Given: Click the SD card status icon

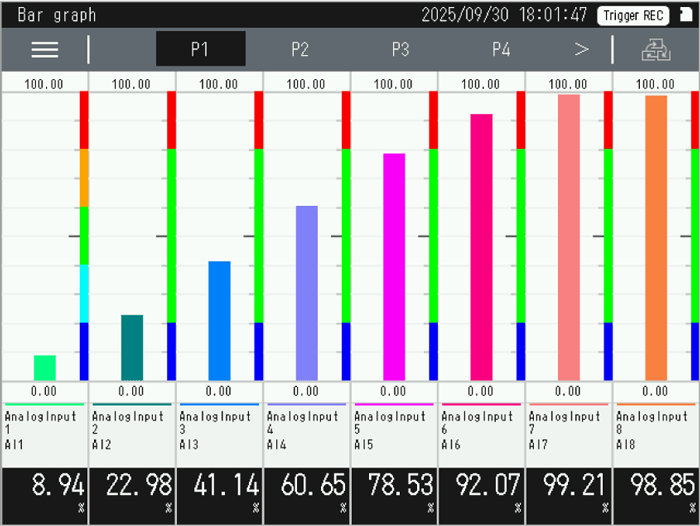Looking at the screenshot, I should point(685,15).
